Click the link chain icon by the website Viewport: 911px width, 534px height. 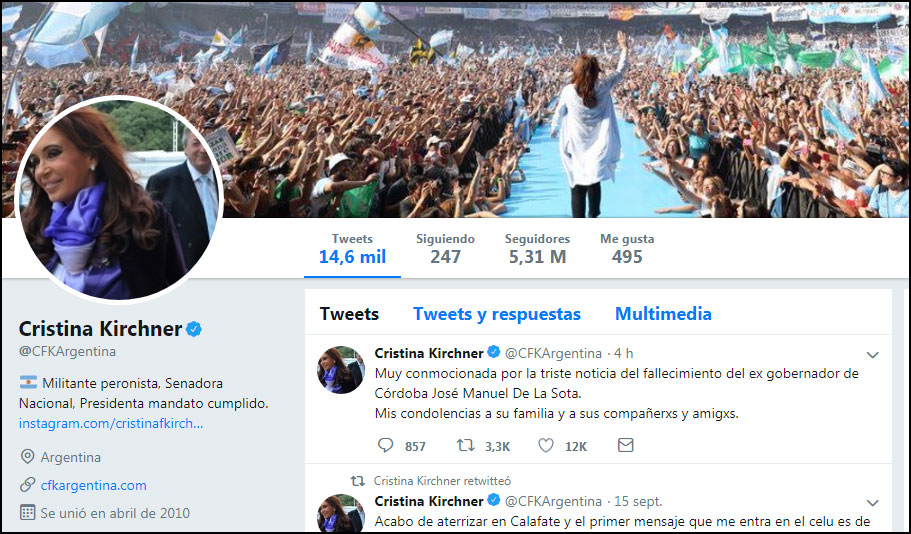point(27,485)
